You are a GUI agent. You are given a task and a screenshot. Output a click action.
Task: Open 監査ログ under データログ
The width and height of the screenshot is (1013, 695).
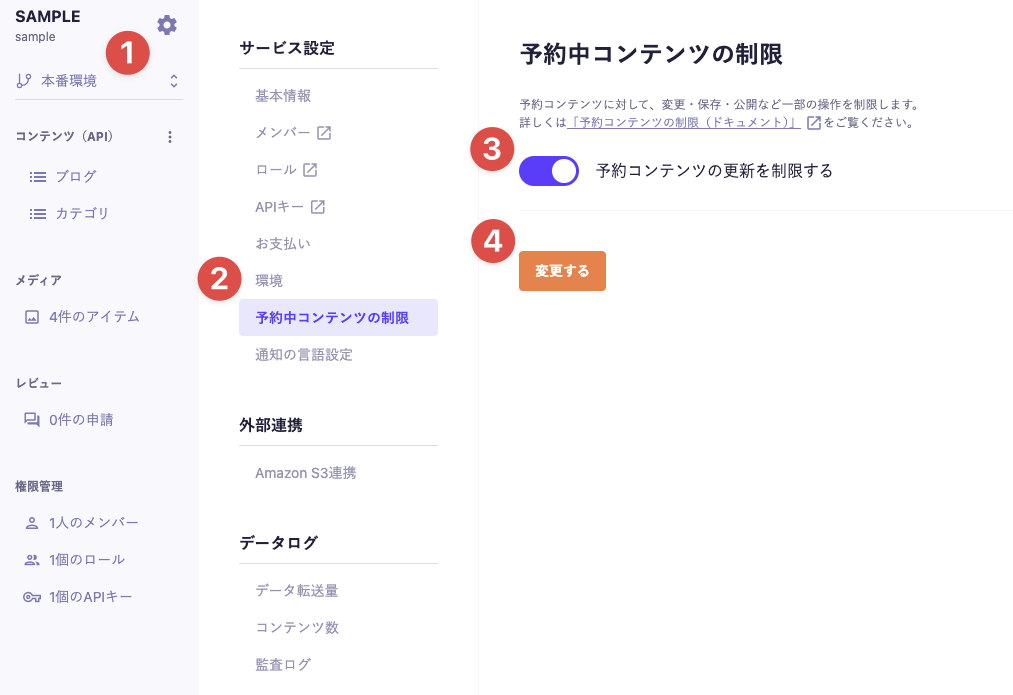pyautogui.click(x=283, y=664)
